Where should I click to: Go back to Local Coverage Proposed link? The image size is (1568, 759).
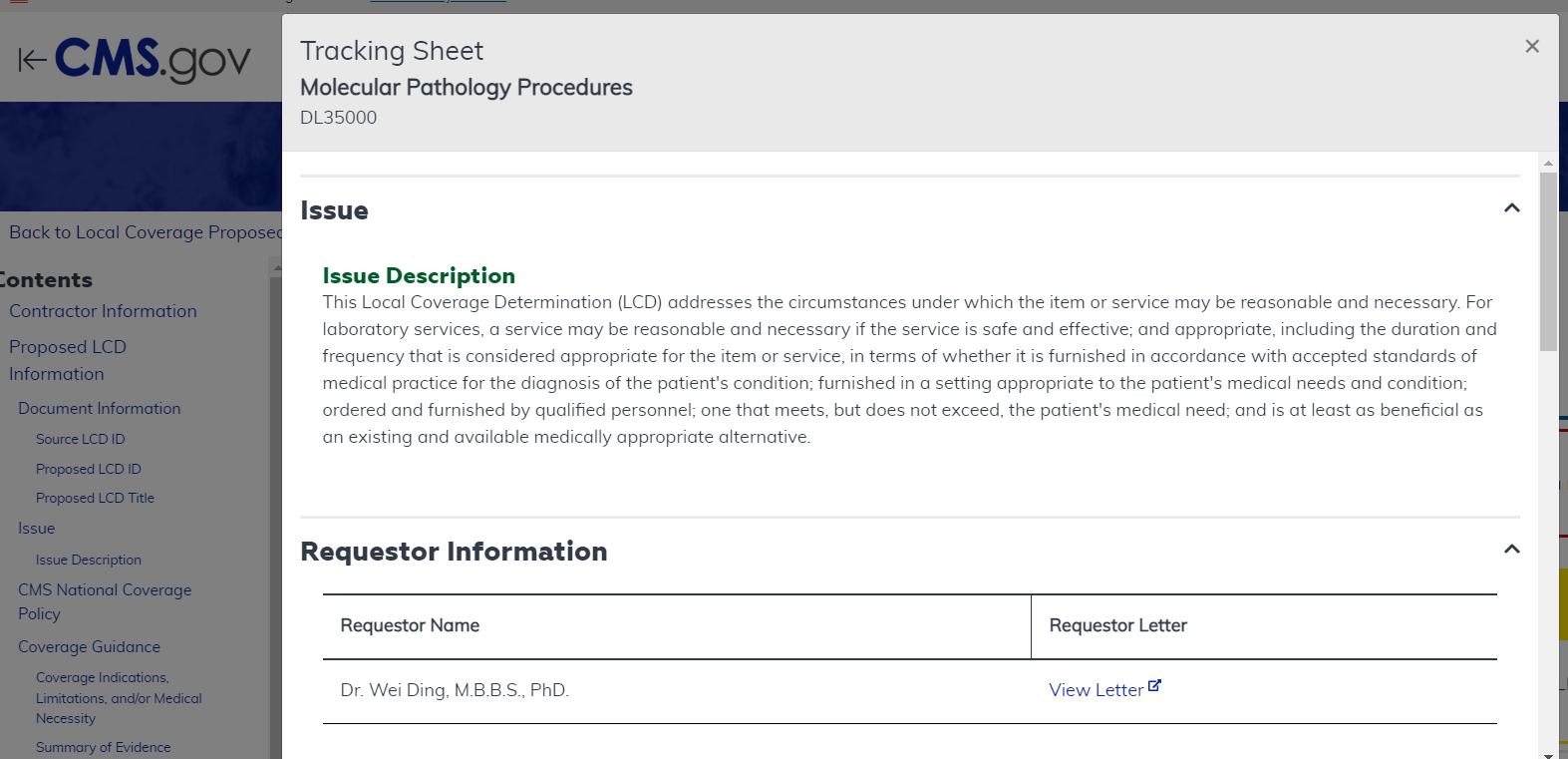coord(145,232)
